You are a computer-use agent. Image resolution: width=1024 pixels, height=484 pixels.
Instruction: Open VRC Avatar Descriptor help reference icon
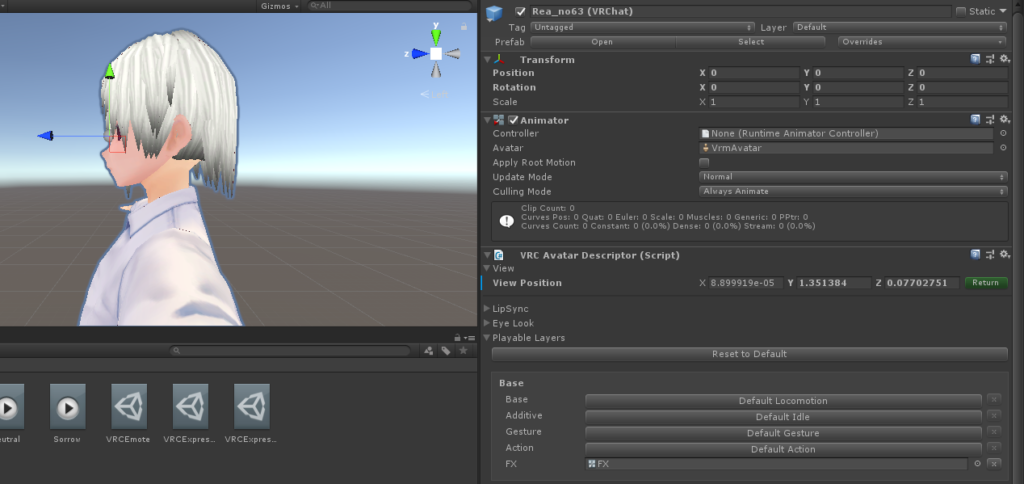coord(975,255)
